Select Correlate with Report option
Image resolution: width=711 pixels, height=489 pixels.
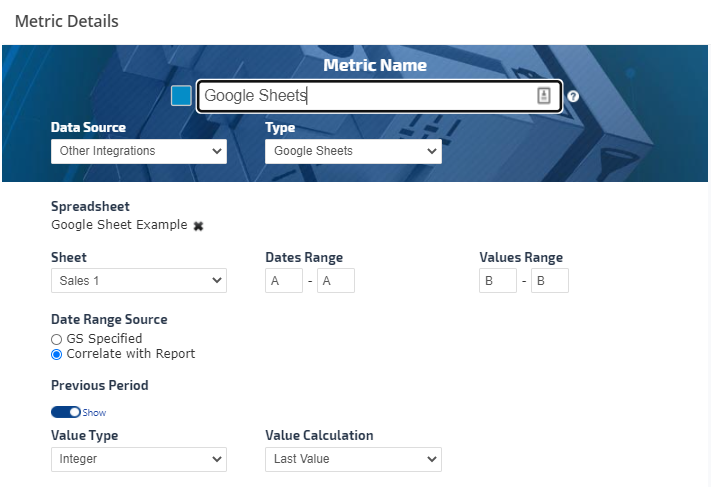pos(57,354)
